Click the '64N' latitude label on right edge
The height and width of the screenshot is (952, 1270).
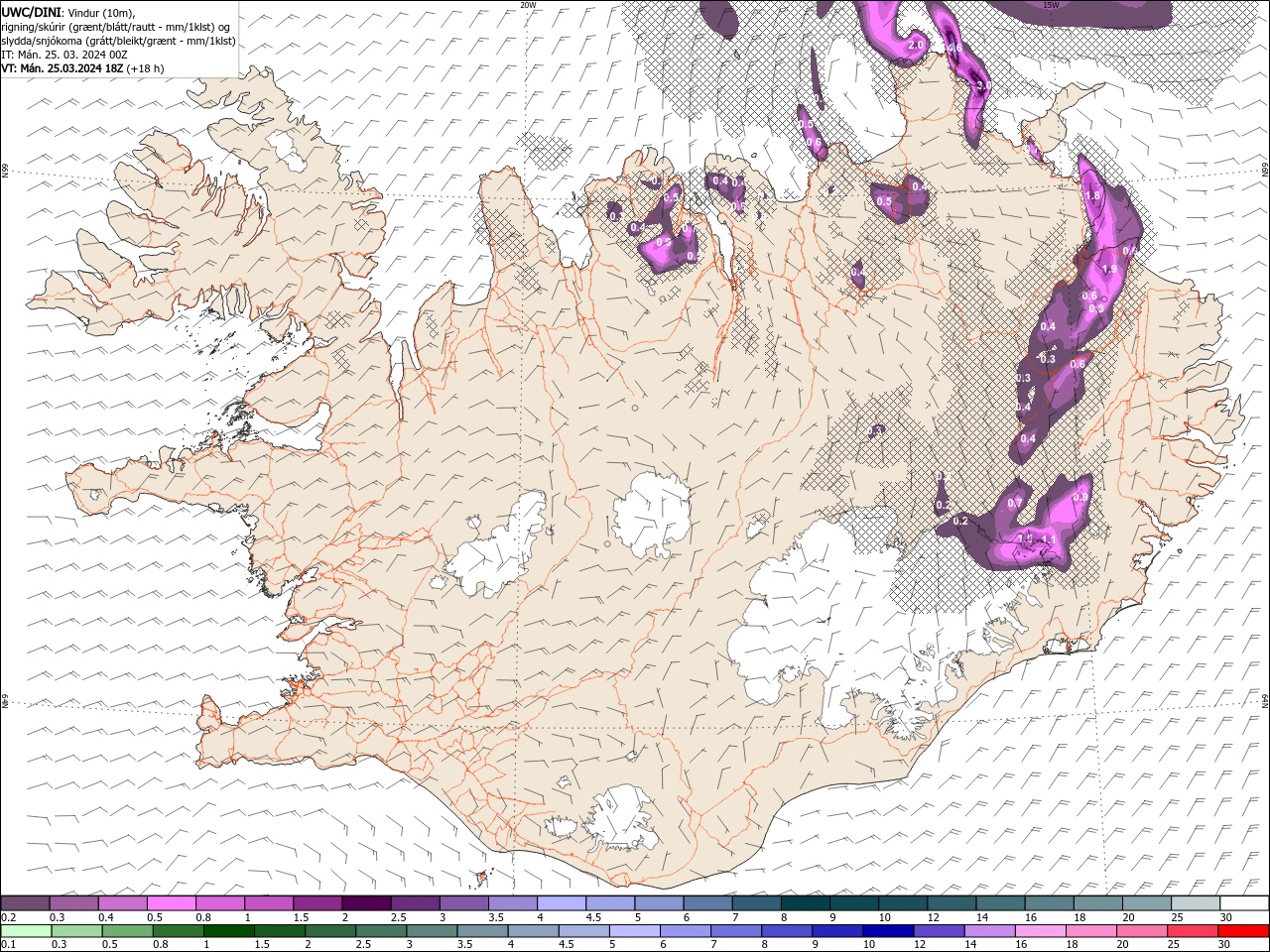click(1265, 701)
